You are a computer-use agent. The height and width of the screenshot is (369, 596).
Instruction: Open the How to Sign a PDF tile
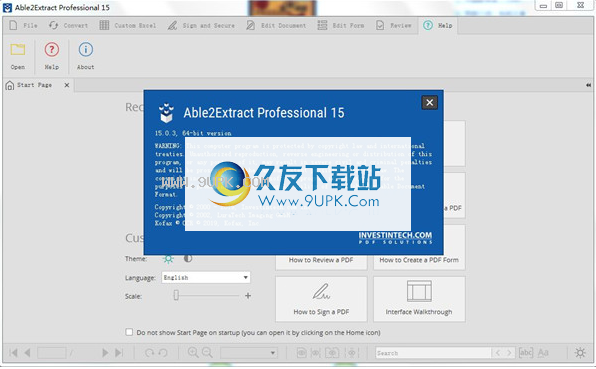coord(321,299)
